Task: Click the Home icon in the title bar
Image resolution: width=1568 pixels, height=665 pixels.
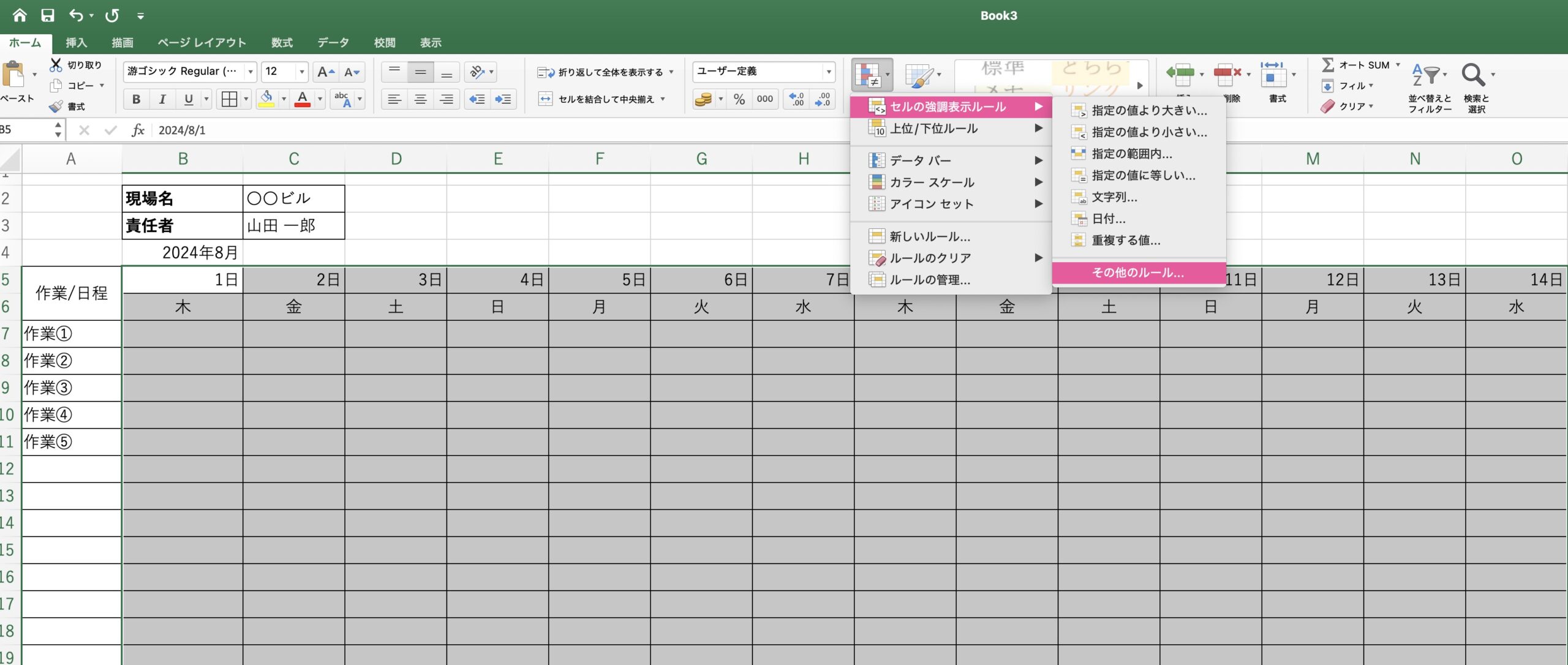Action: (20, 15)
